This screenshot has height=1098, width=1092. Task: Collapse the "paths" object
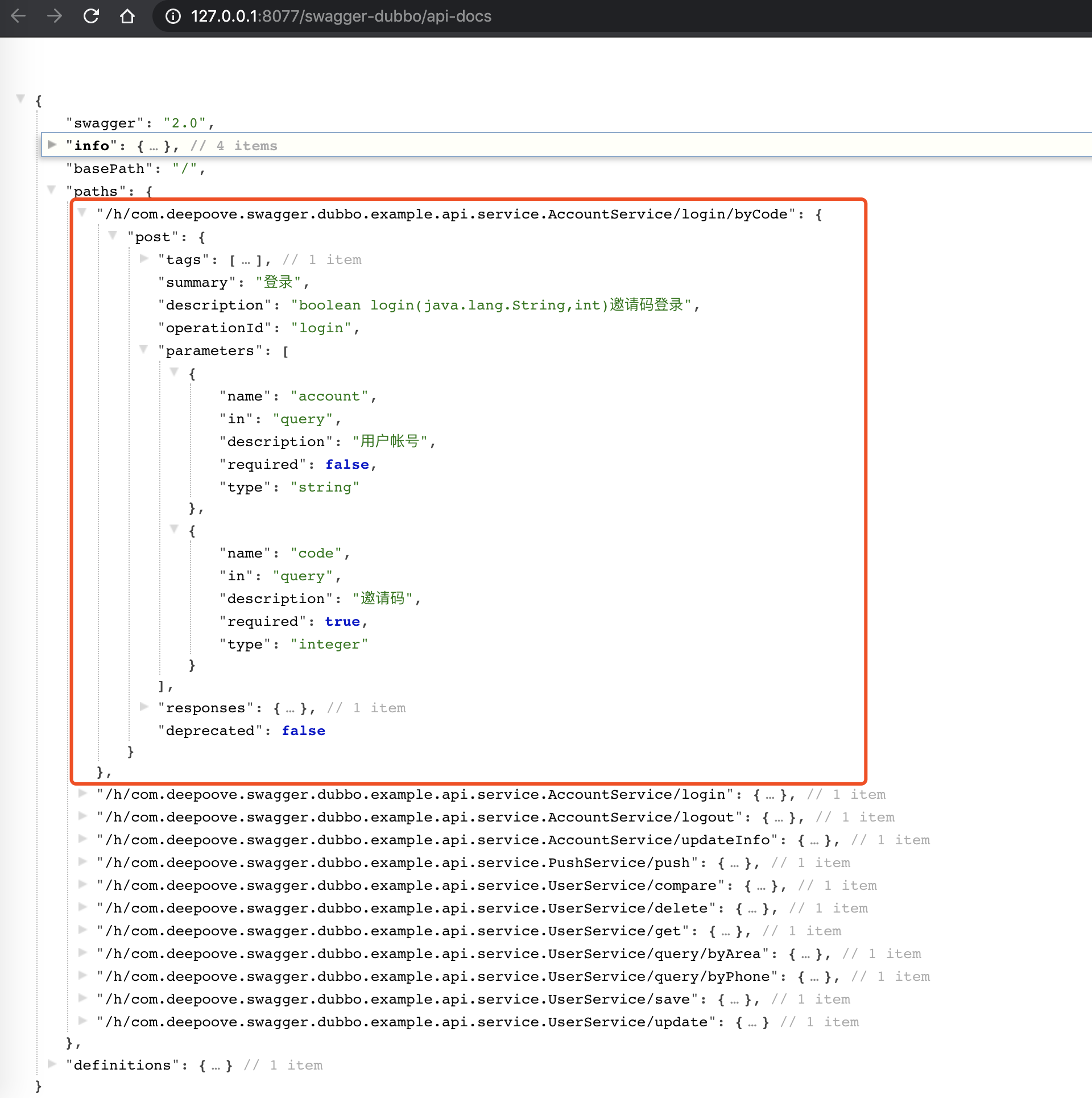point(52,191)
